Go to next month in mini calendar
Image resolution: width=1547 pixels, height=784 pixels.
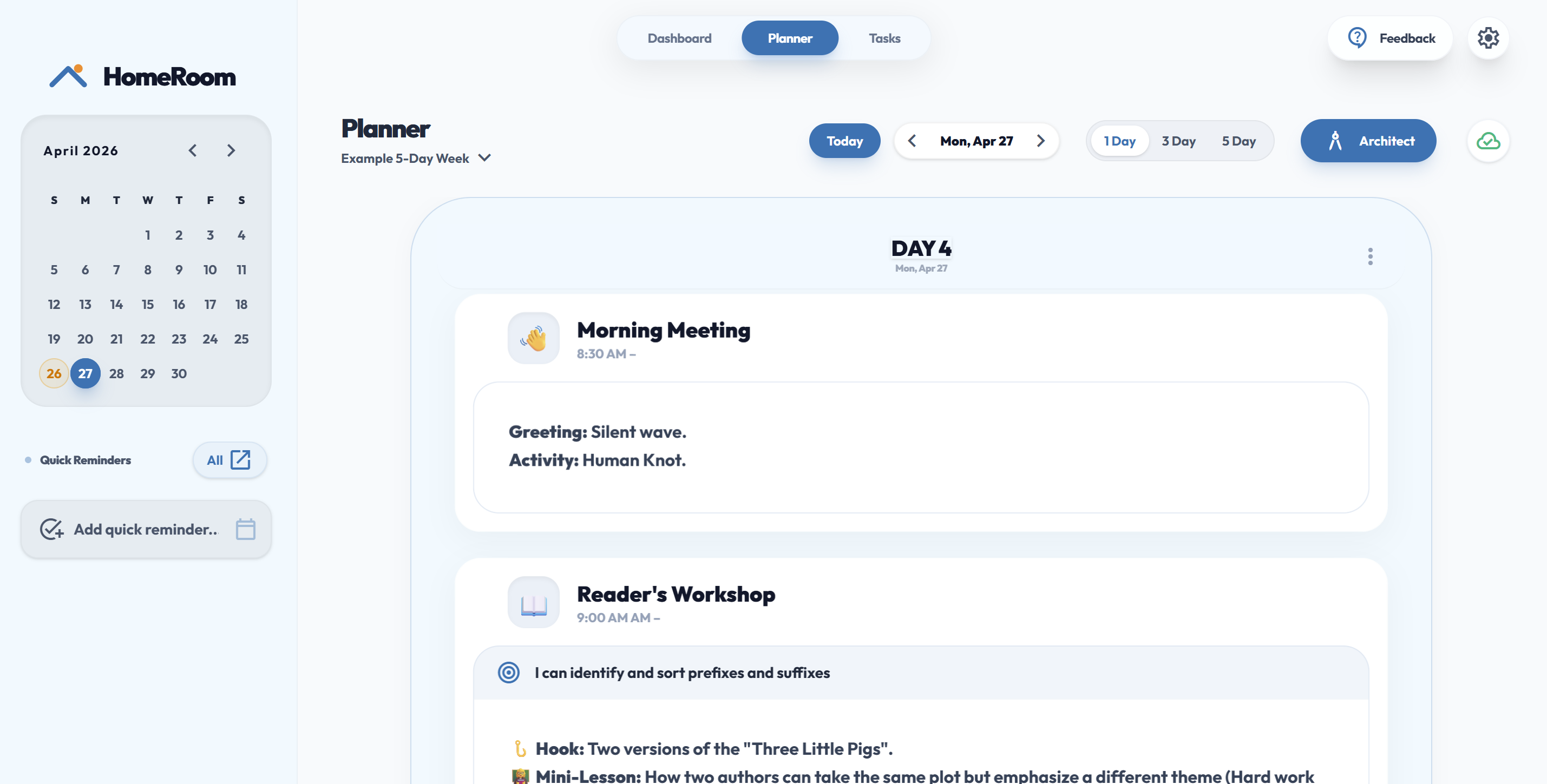pyautogui.click(x=231, y=150)
